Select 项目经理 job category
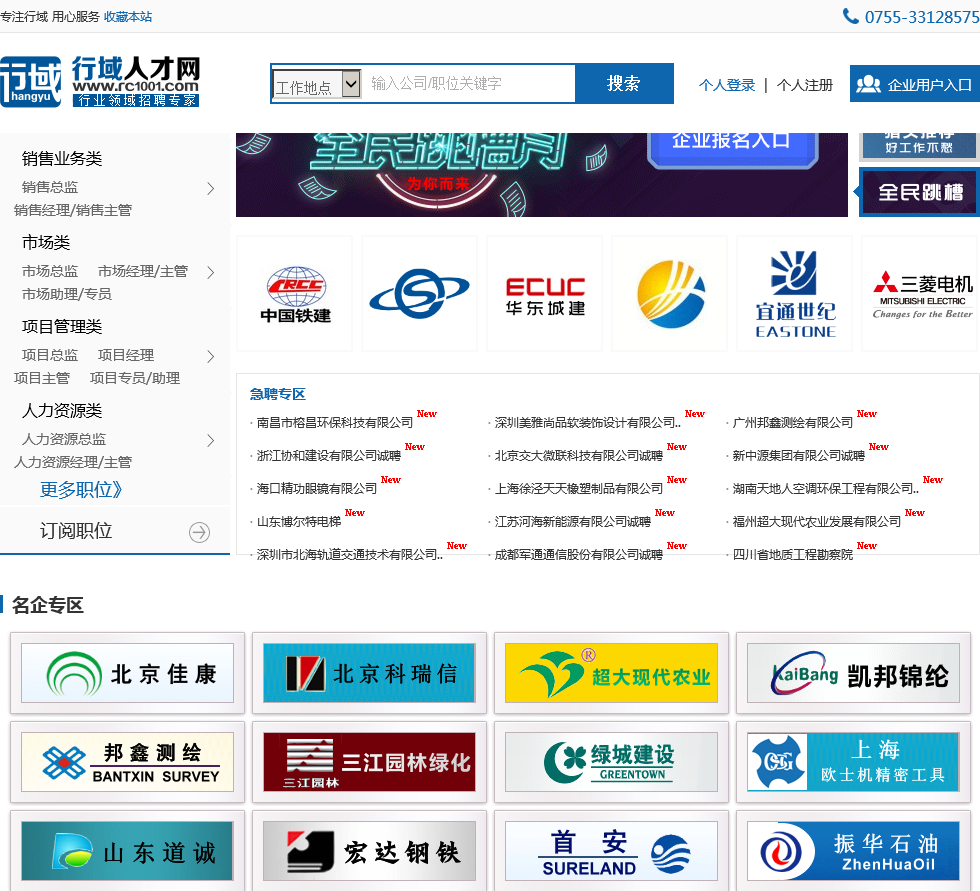Viewport: 980px width, 891px height. (126, 355)
